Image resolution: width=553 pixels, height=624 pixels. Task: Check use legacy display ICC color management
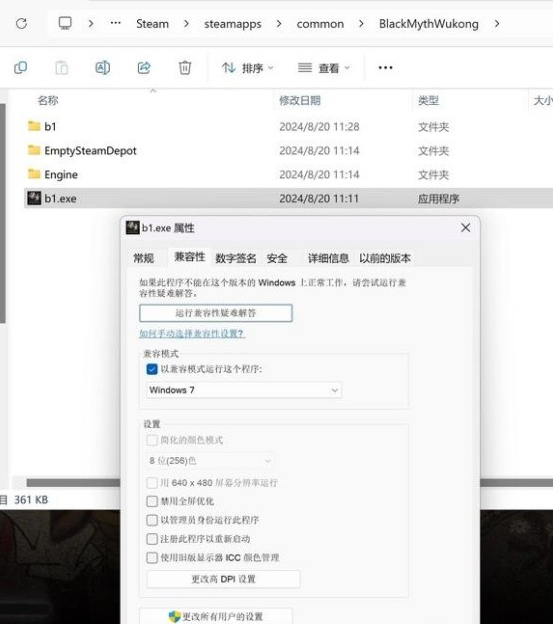(x=152, y=558)
